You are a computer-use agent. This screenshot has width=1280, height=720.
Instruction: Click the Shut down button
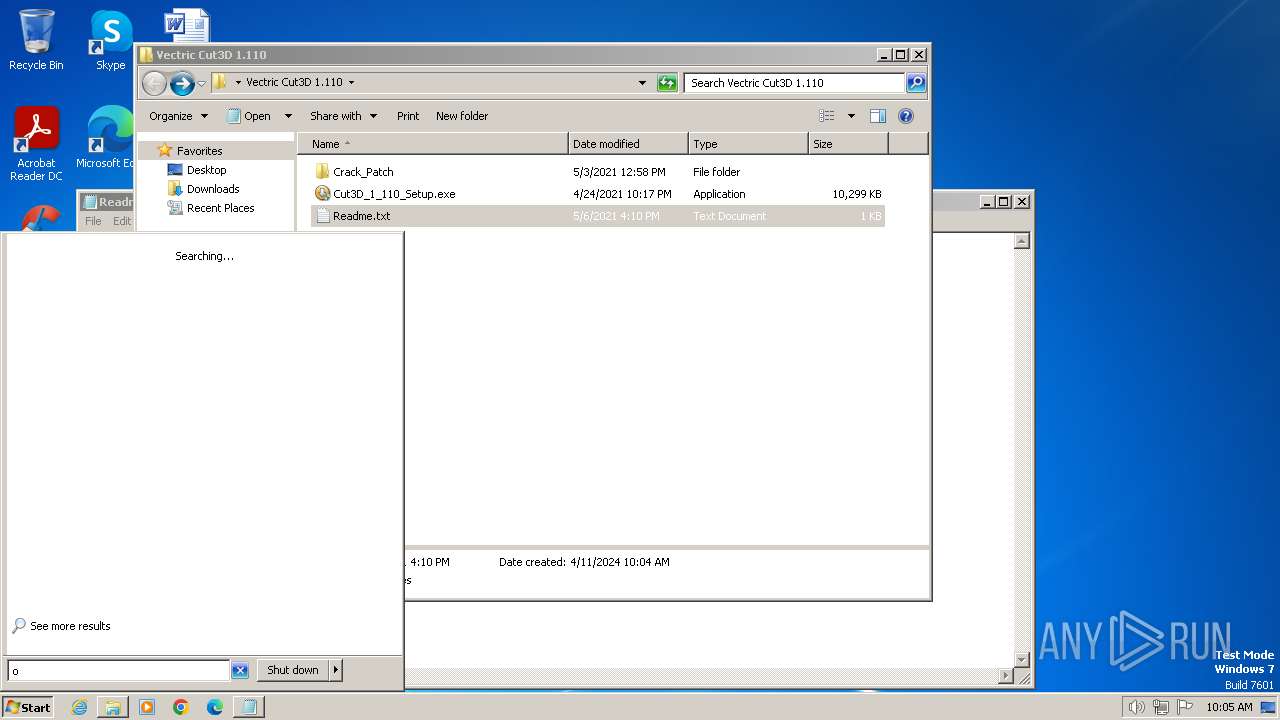click(x=293, y=670)
